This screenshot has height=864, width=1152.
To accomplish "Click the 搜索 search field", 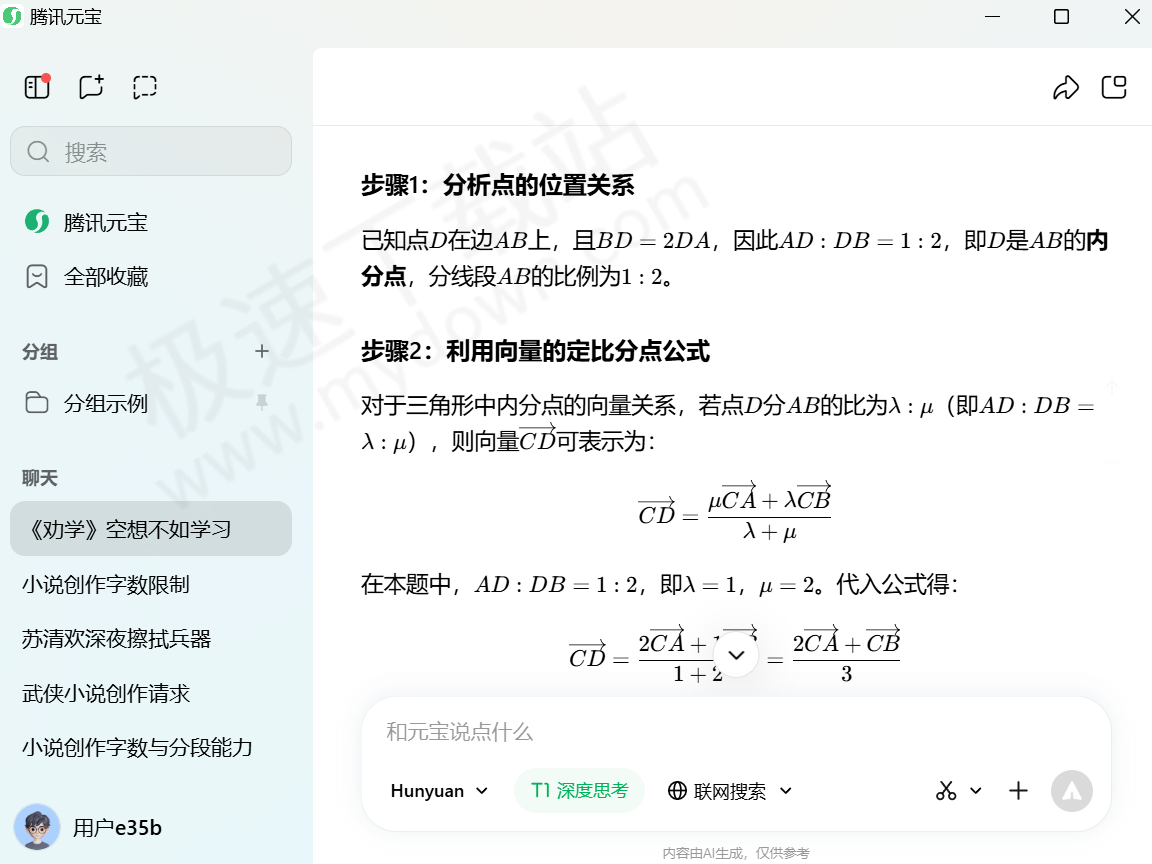I will (x=151, y=151).
